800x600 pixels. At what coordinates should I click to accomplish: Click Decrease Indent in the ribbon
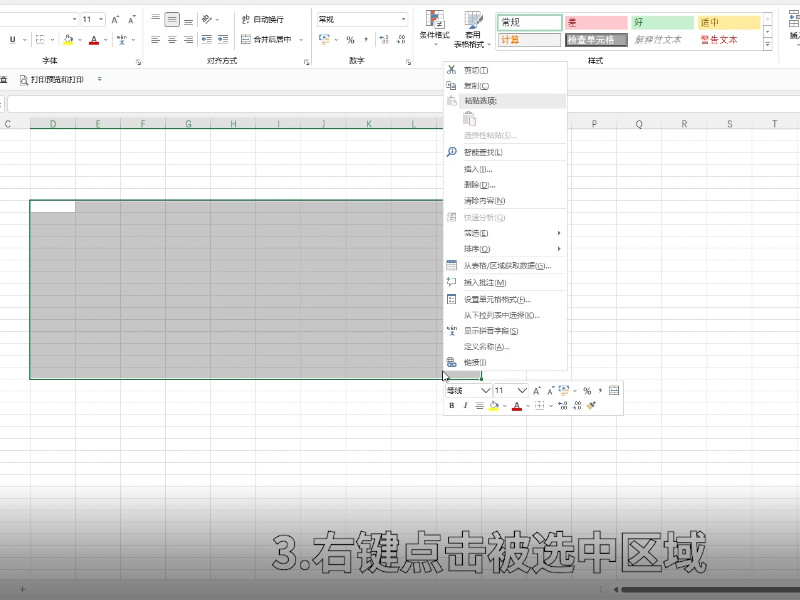207,40
